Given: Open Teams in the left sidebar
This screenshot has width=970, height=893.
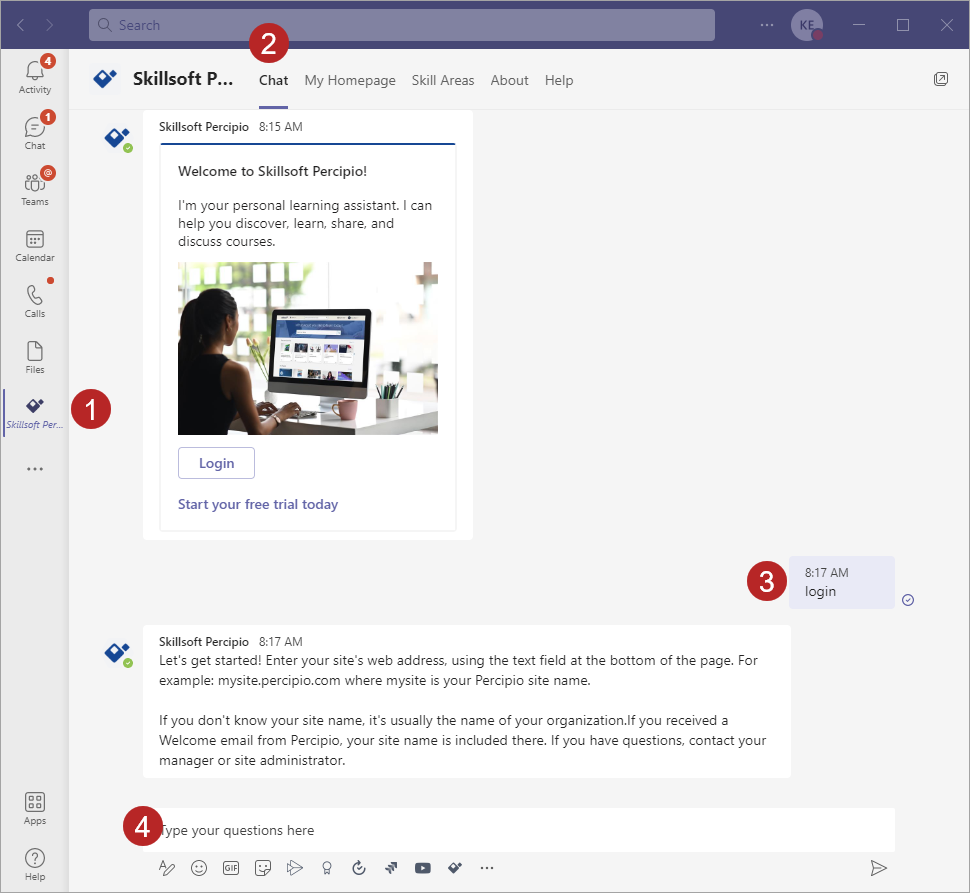Looking at the screenshot, I should (35, 188).
